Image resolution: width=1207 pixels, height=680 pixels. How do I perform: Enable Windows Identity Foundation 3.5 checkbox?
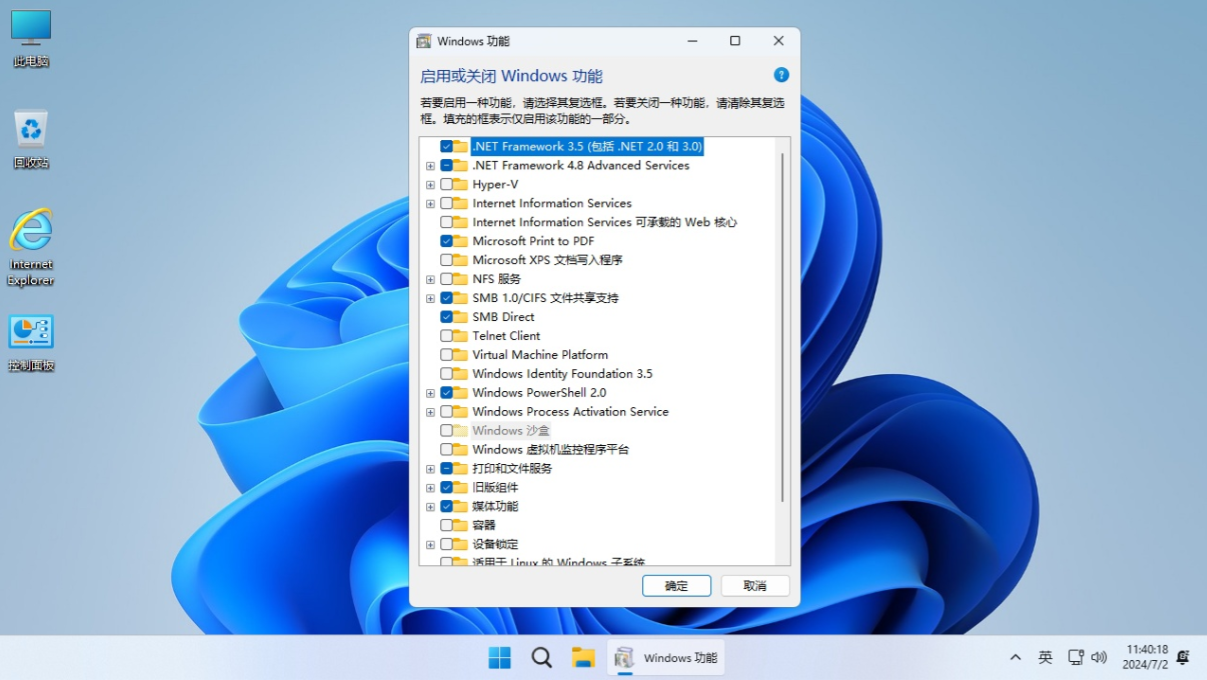point(446,374)
